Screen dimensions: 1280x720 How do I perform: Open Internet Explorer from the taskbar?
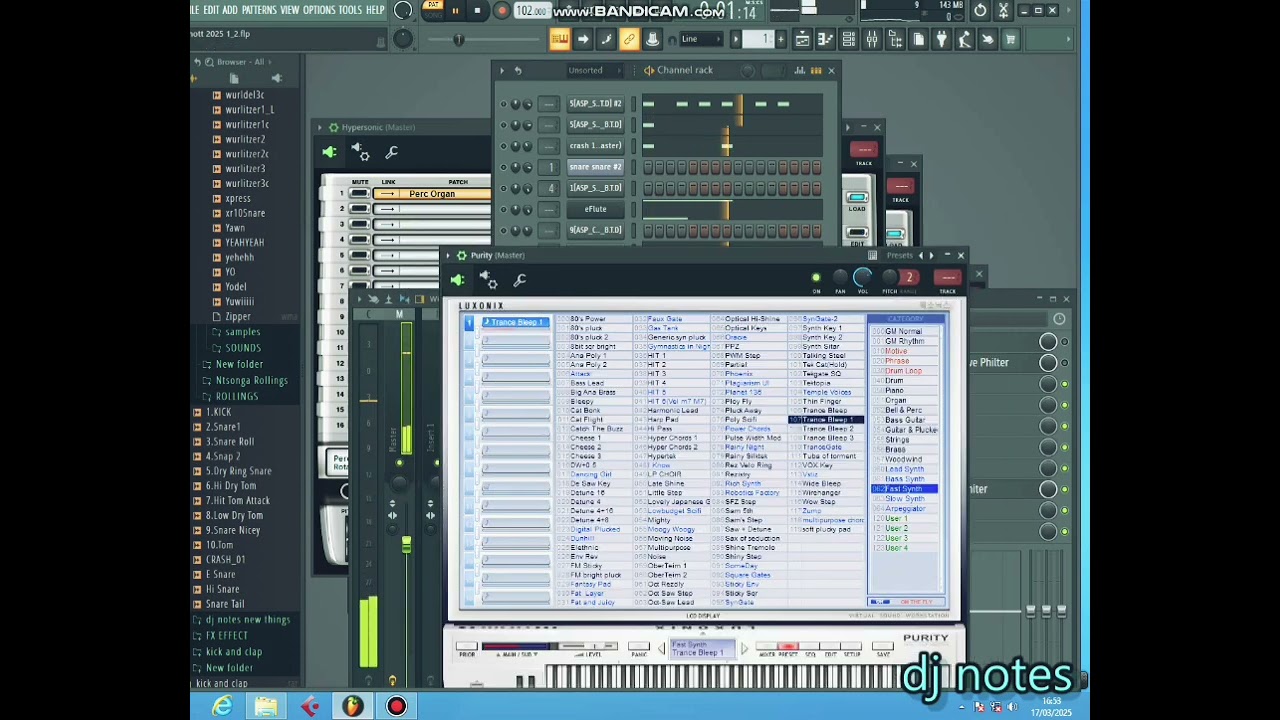coord(222,707)
